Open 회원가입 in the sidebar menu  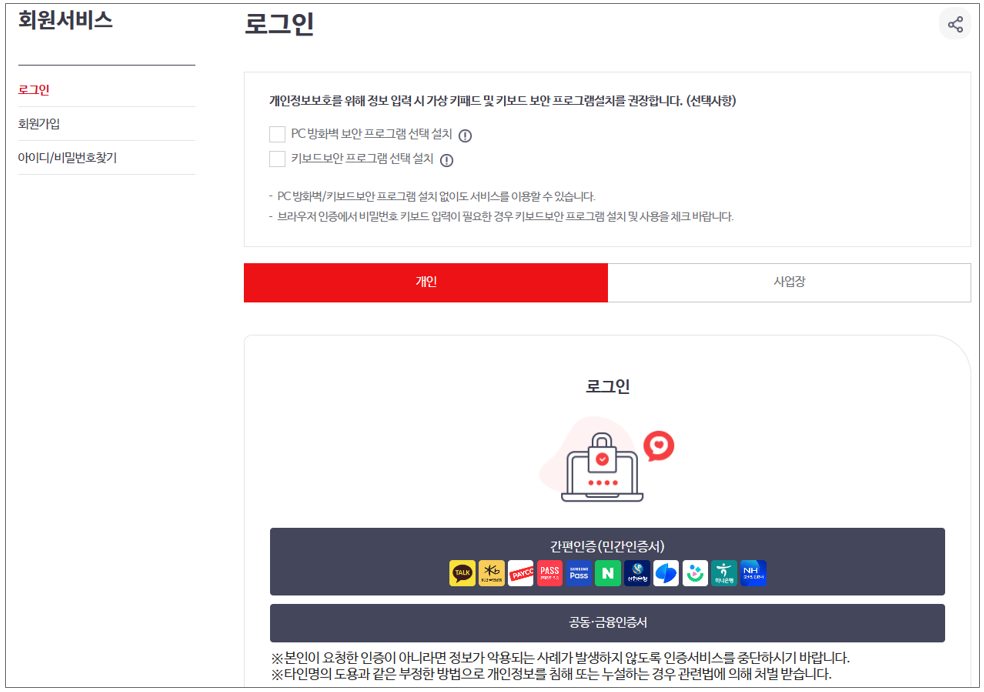(39, 124)
